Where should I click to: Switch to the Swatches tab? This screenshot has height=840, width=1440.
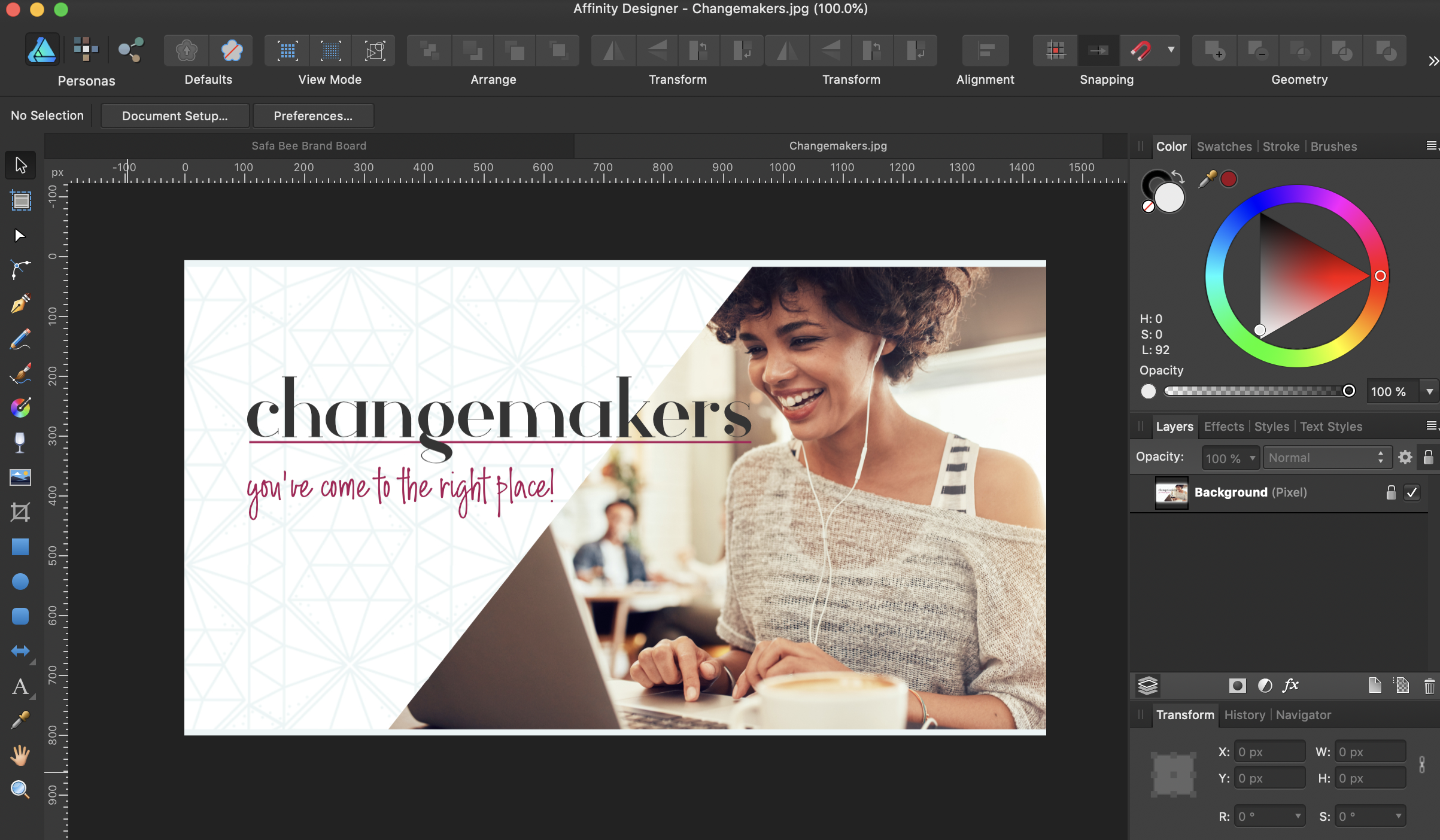(1224, 147)
